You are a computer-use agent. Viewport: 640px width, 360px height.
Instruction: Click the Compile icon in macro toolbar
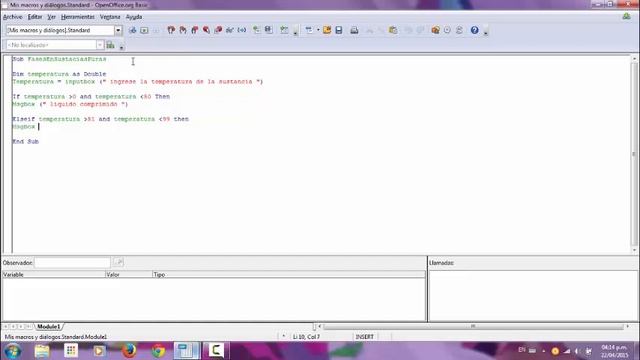coord(133,30)
